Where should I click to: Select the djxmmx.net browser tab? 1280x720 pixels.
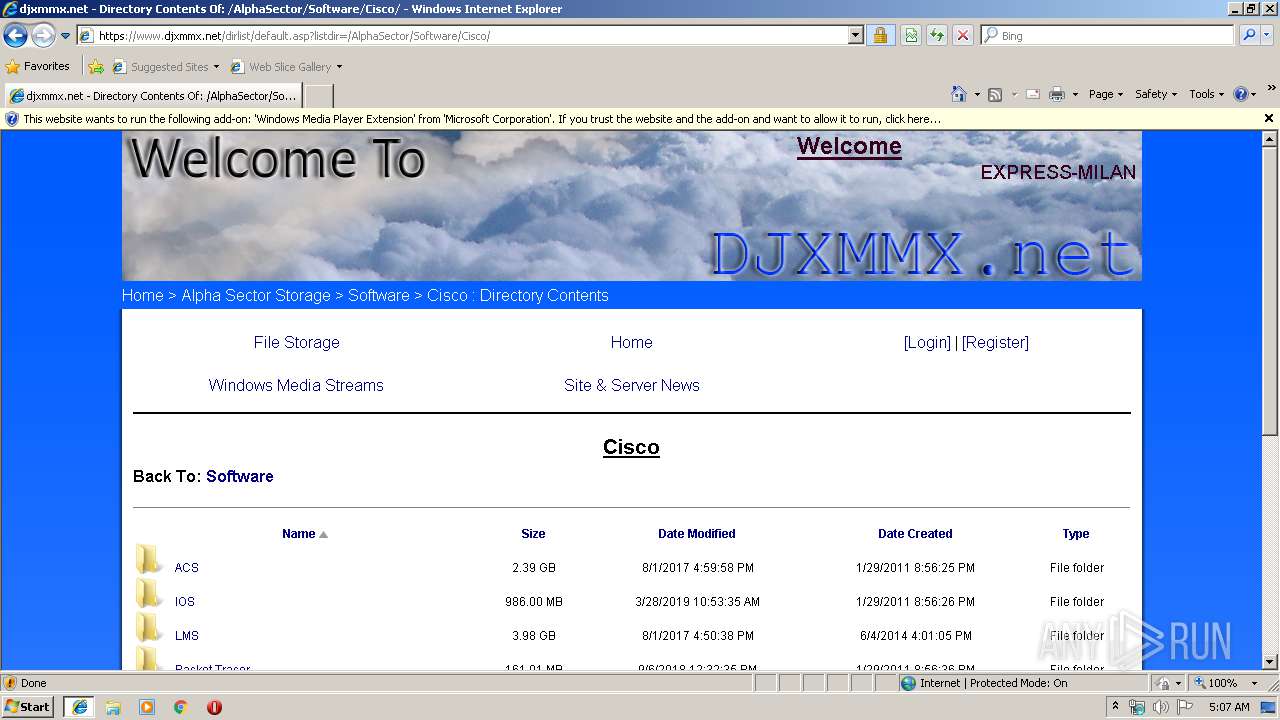pyautogui.click(x=152, y=96)
